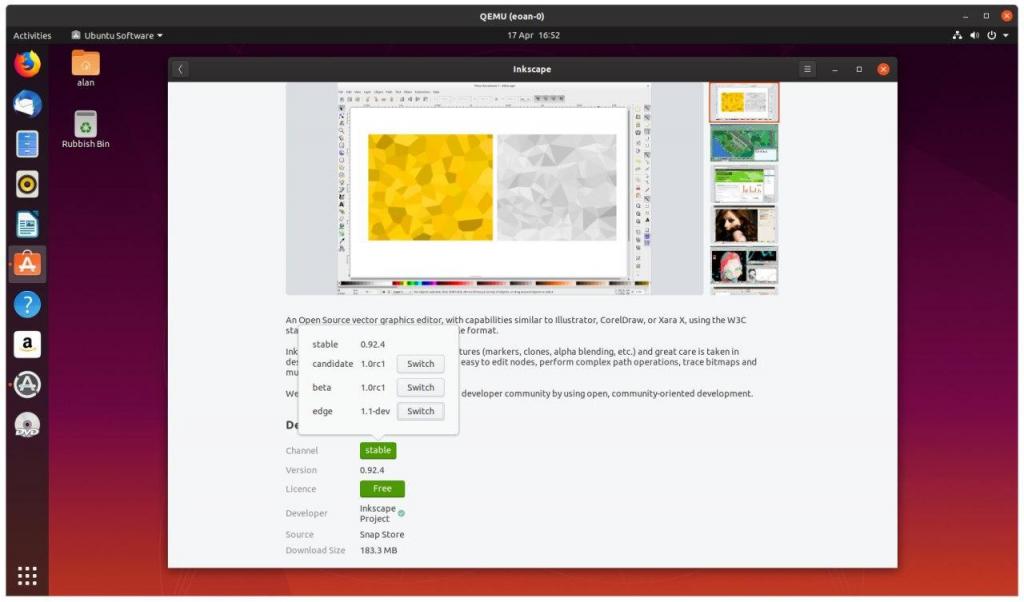Open Rhythmbox music player in dock
The height and width of the screenshot is (602, 1024).
tap(27, 184)
